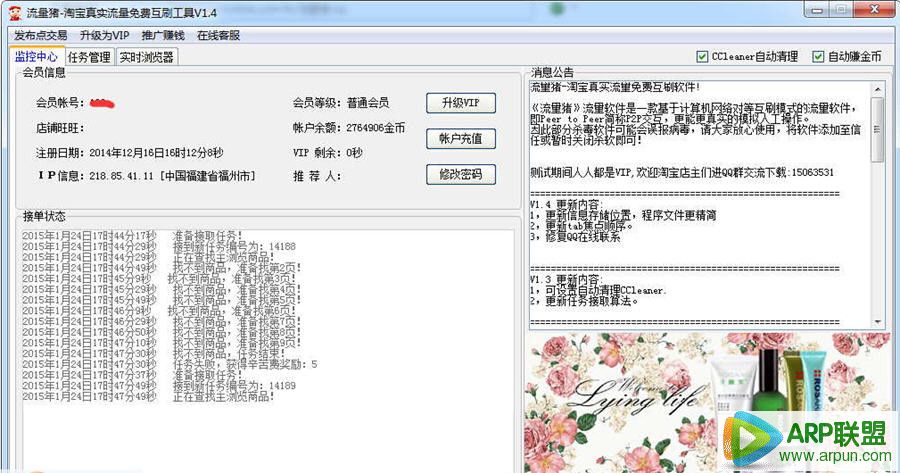Image resolution: width=900 pixels, height=473 pixels.
Task: Click log line with task number 14189
Action: [x=159, y=386]
